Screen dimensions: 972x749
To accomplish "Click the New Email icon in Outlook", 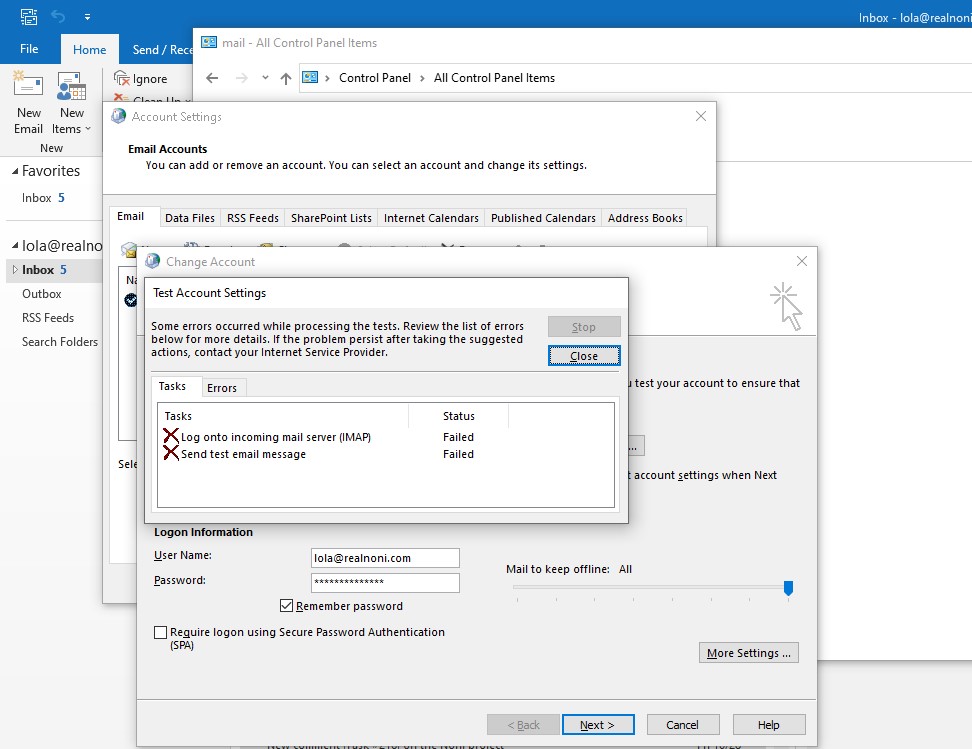I will pos(28,86).
